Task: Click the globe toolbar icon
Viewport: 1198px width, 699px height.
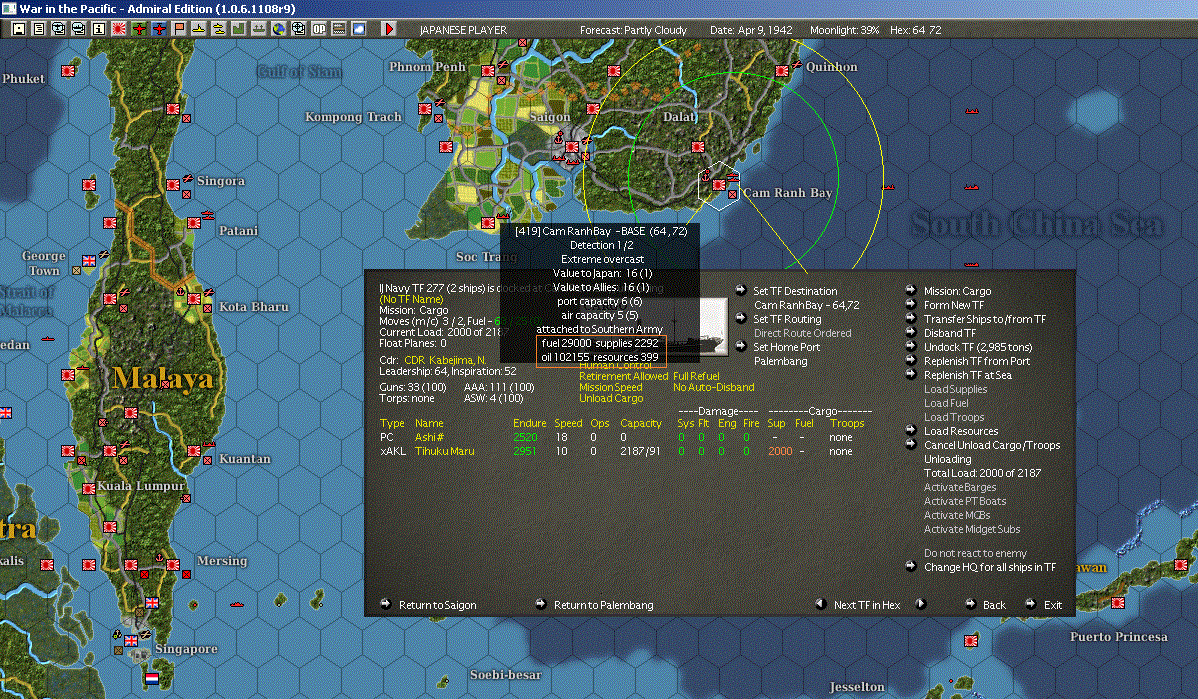Action: point(279,29)
